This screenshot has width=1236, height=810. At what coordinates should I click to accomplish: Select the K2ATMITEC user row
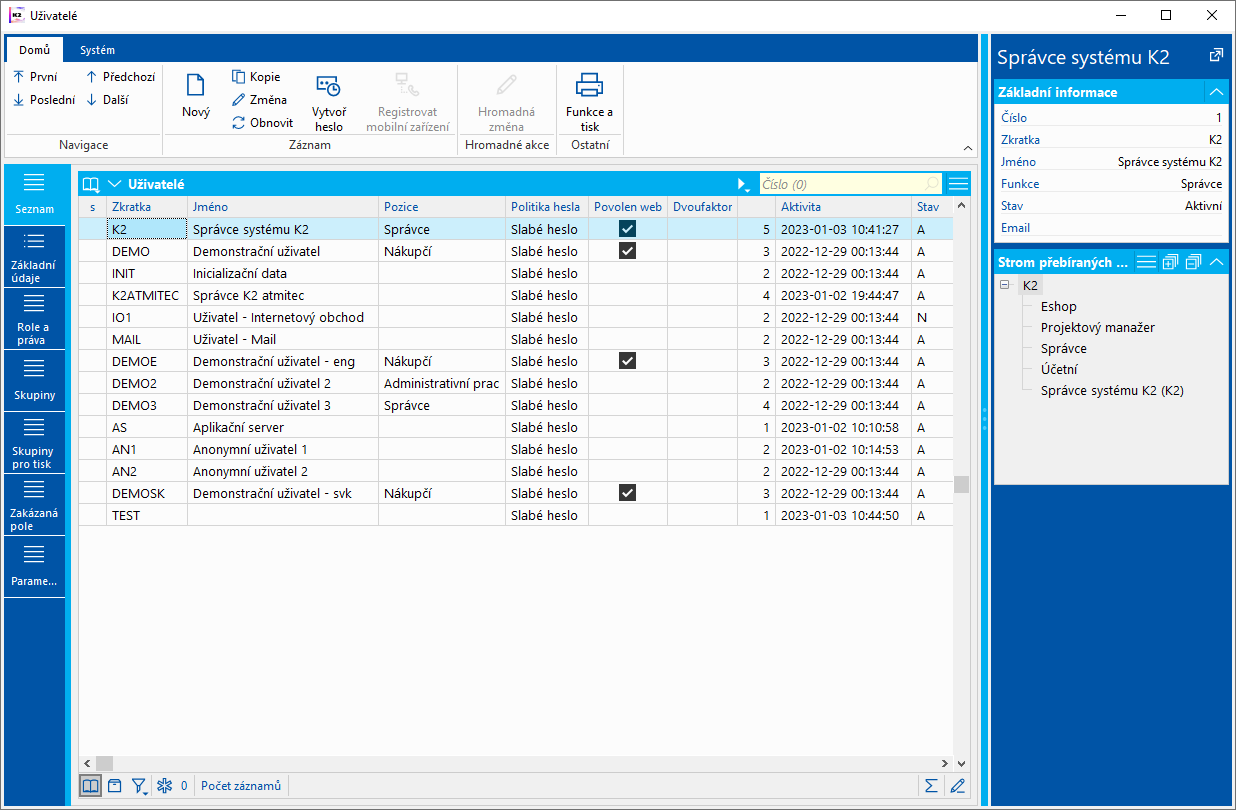(x=515, y=295)
